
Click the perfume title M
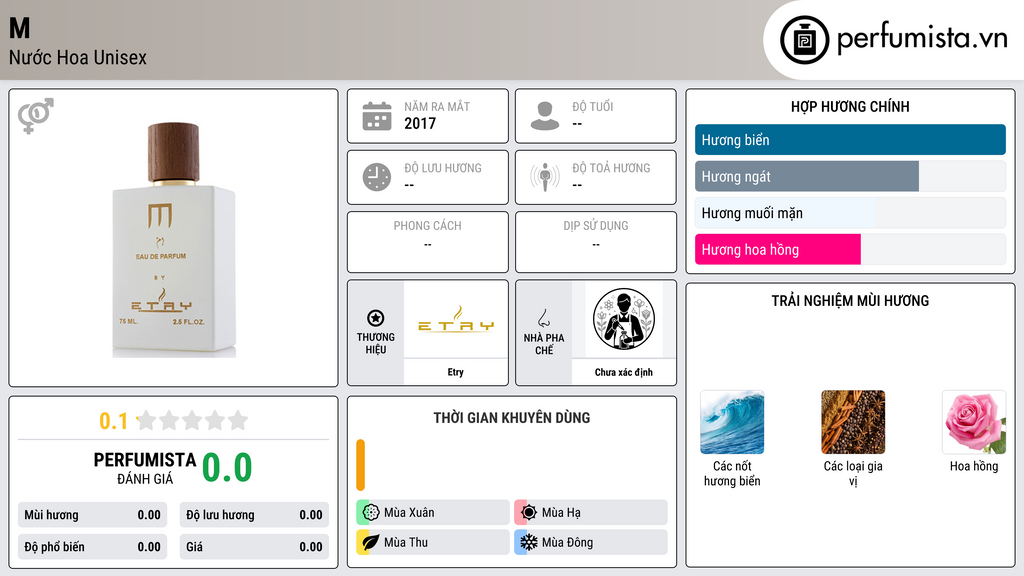click(20, 28)
